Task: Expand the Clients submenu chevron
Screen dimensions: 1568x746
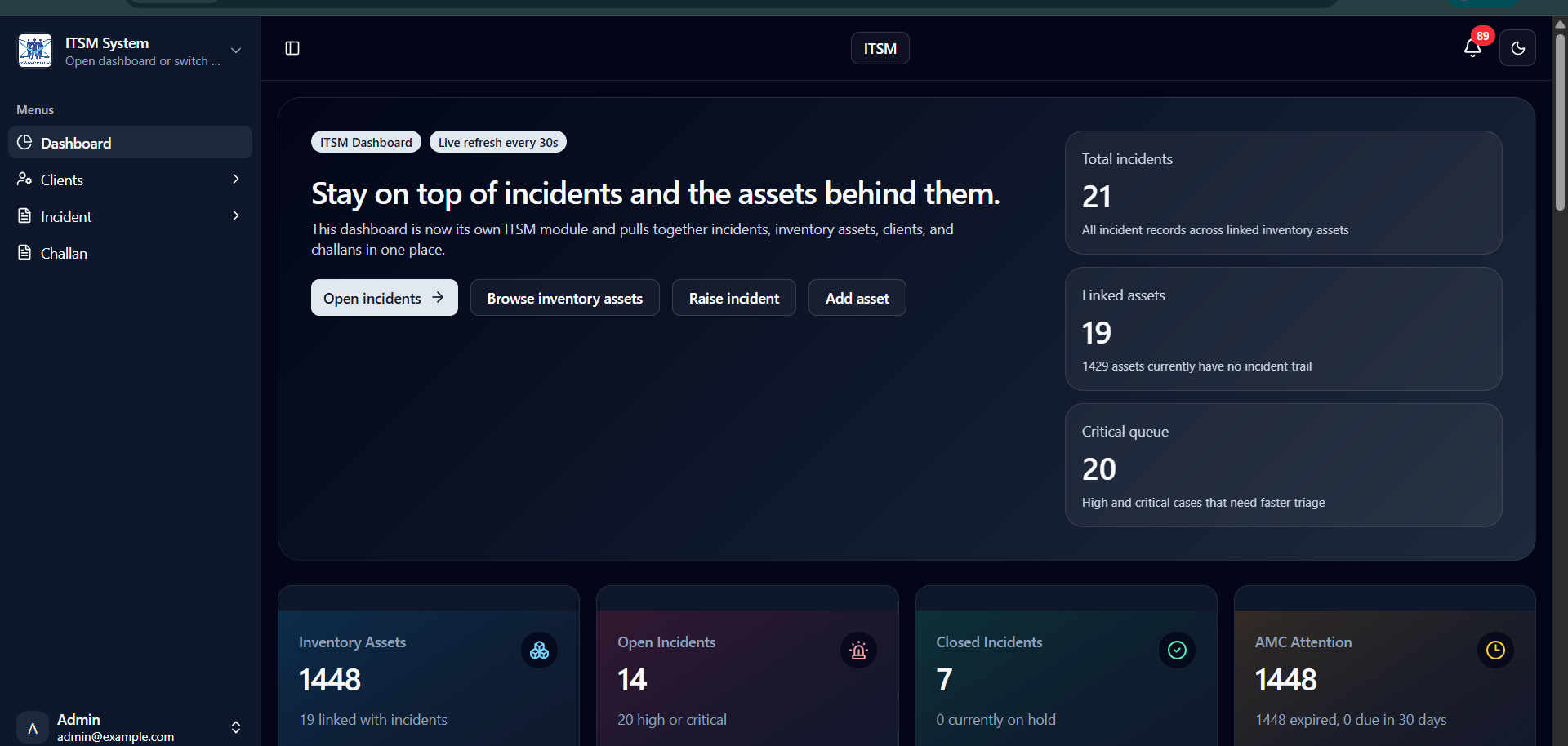Action: coord(236,179)
